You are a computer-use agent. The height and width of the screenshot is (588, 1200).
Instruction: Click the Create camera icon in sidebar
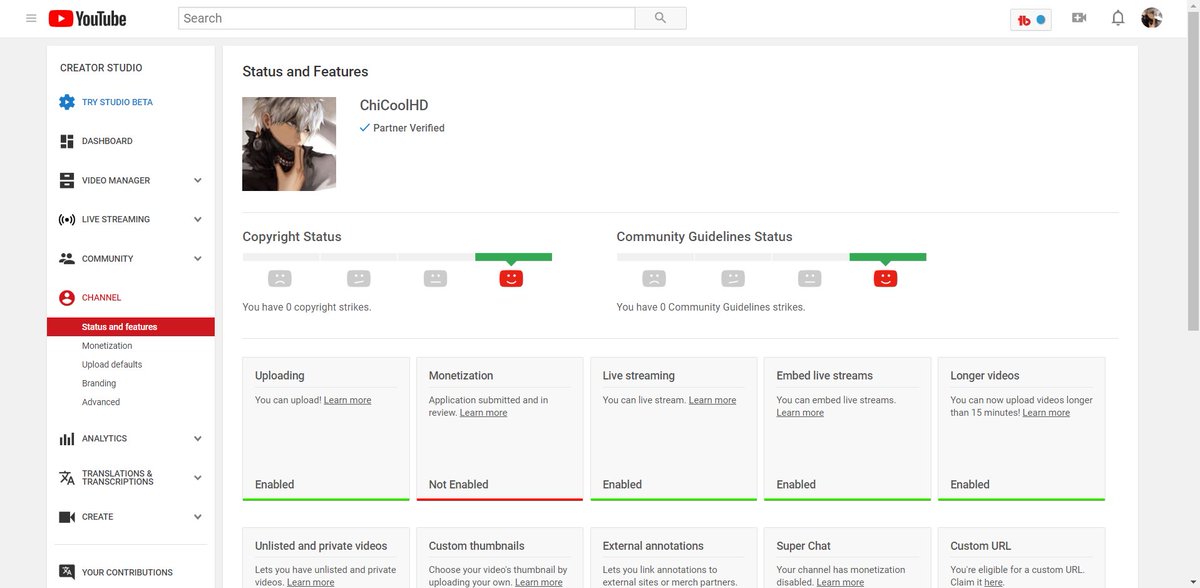67,517
